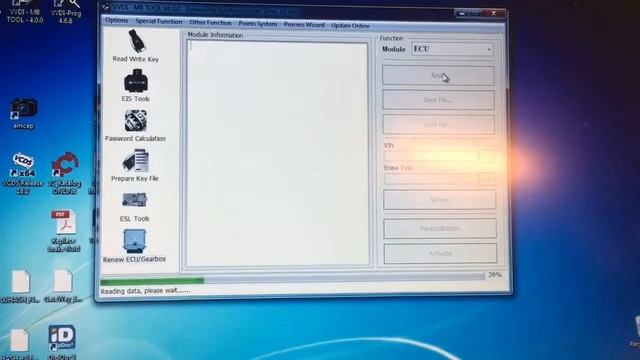640x360 pixels.
Task: Open the Other Function menu
Action: click(210, 22)
